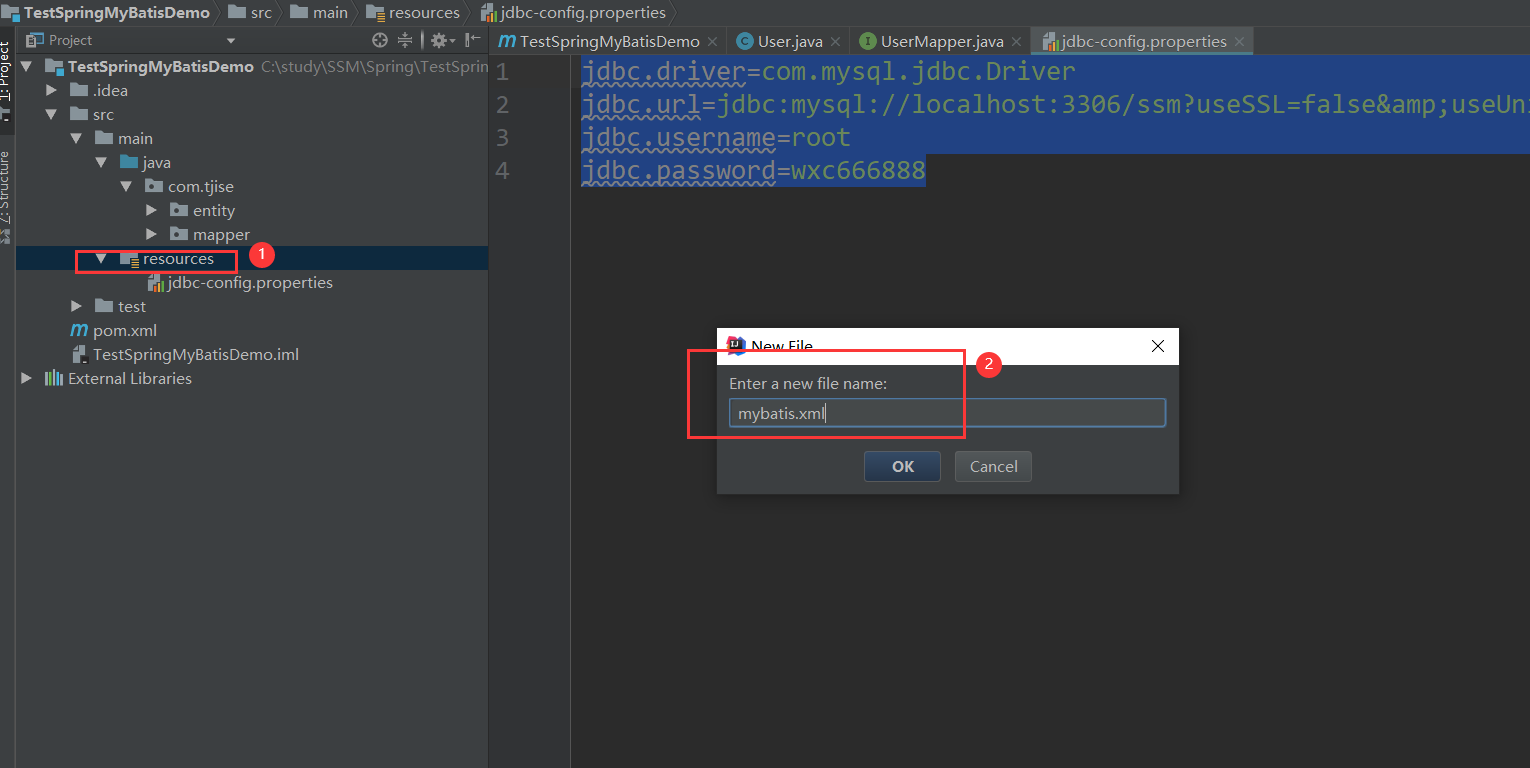Click jdbc.driver line in editor
Viewport: 1530px width, 768px height.
[829, 72]
